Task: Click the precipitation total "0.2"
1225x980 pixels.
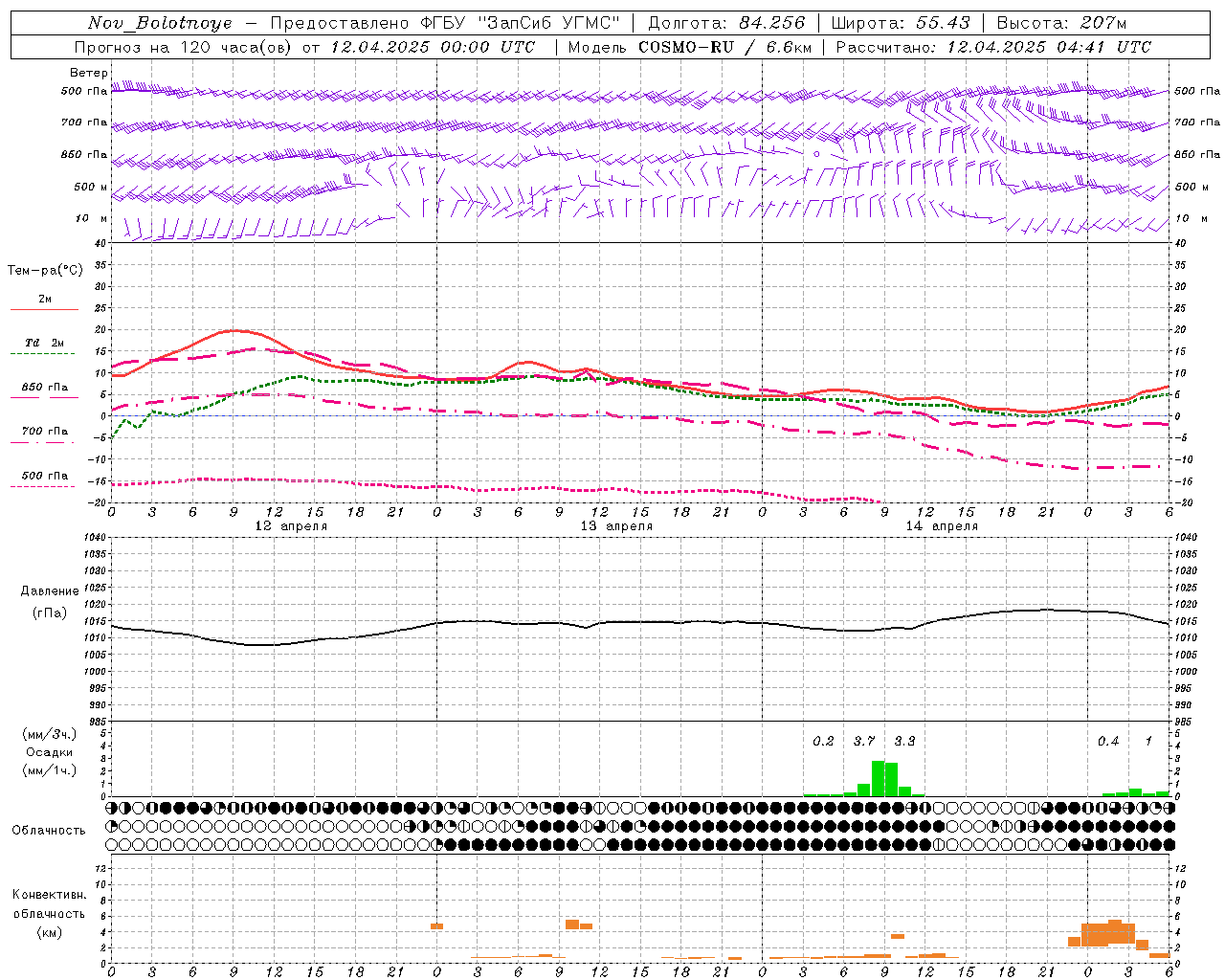Action: coord(823,741)
